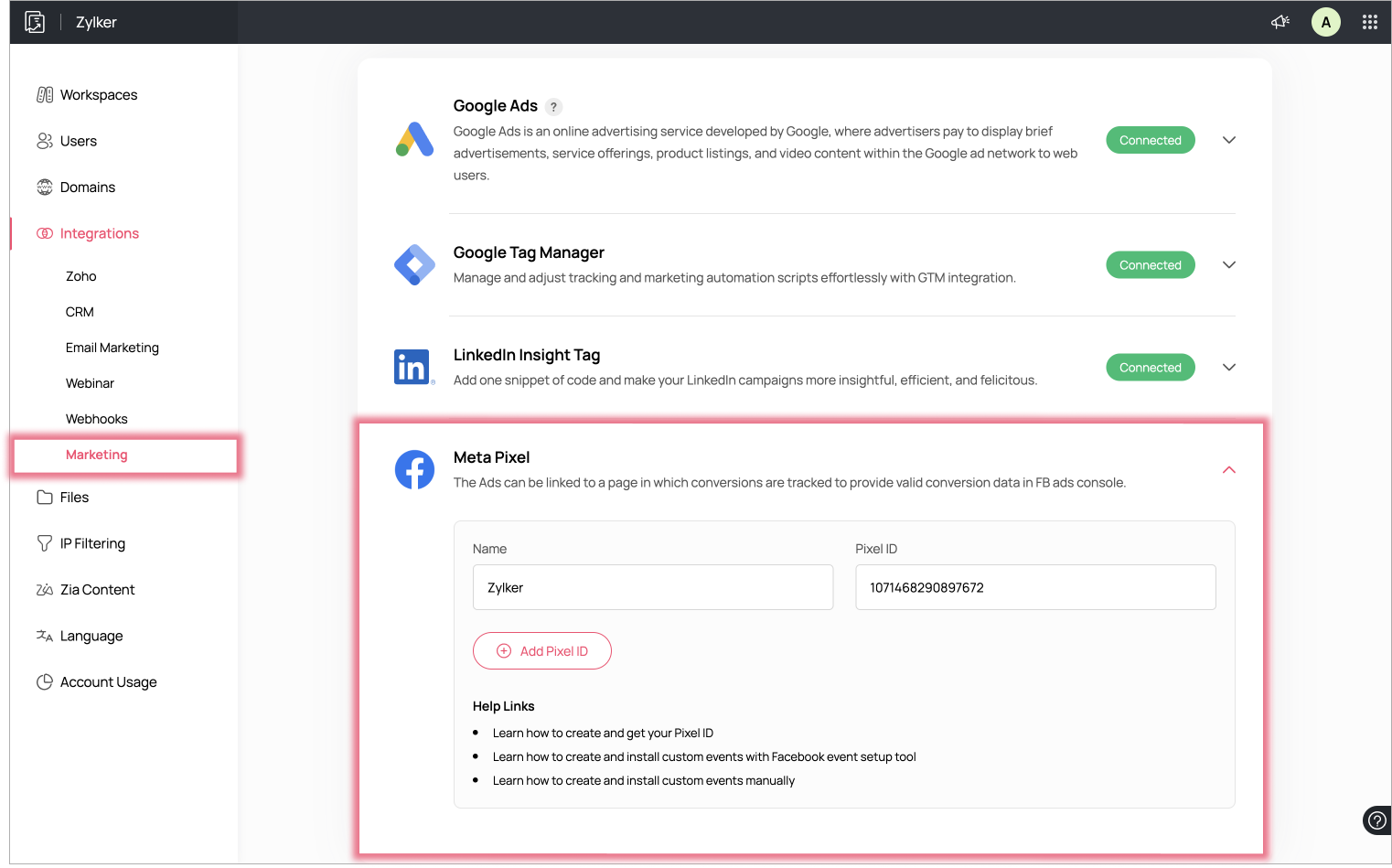This screenshot has width=1392, height=868.
Task: Click the Meta Pixel heading
Action: click(492, 457)
